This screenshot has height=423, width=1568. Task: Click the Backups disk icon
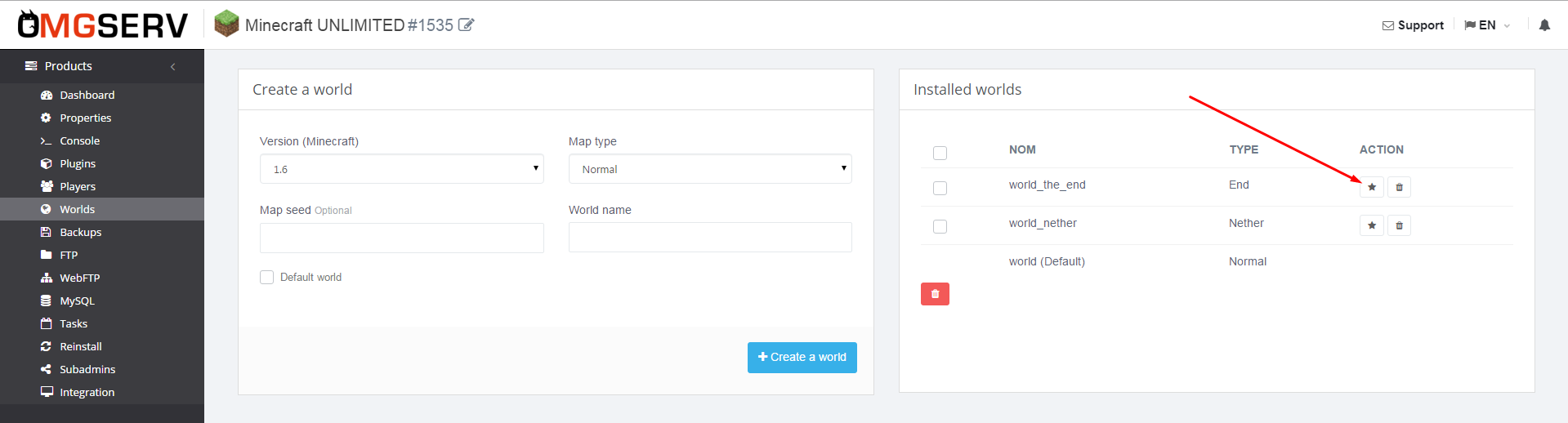click(x=47, y=232)
